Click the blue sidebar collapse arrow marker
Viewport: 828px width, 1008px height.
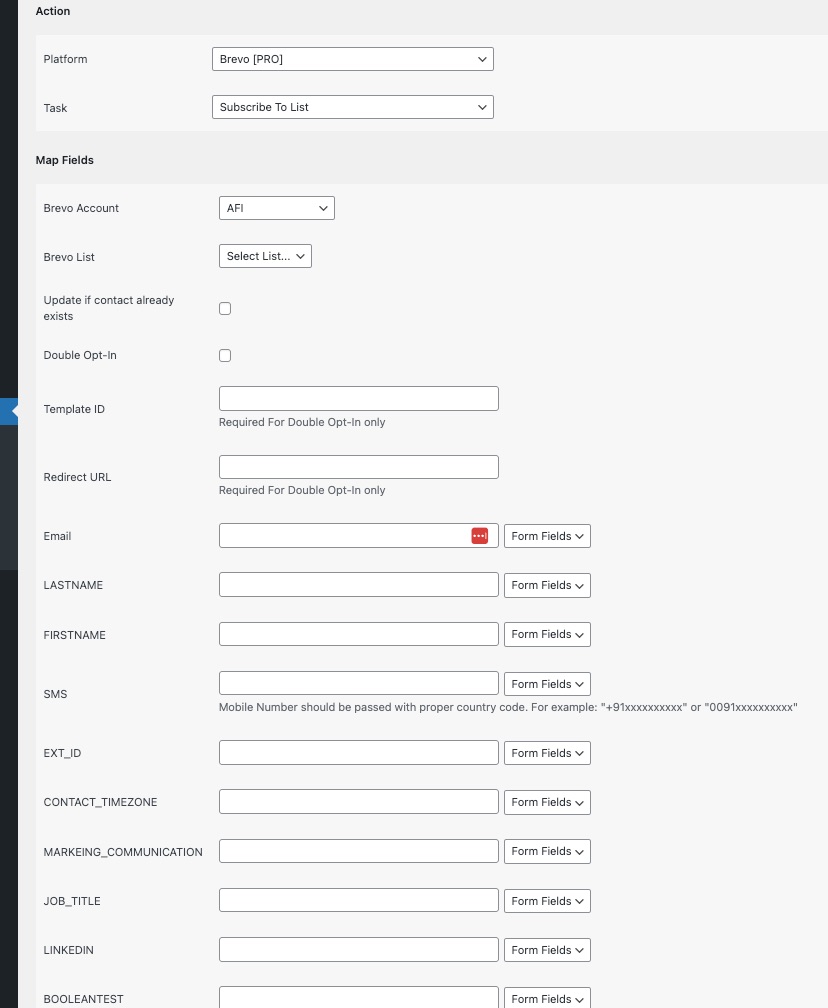(9, 411)
